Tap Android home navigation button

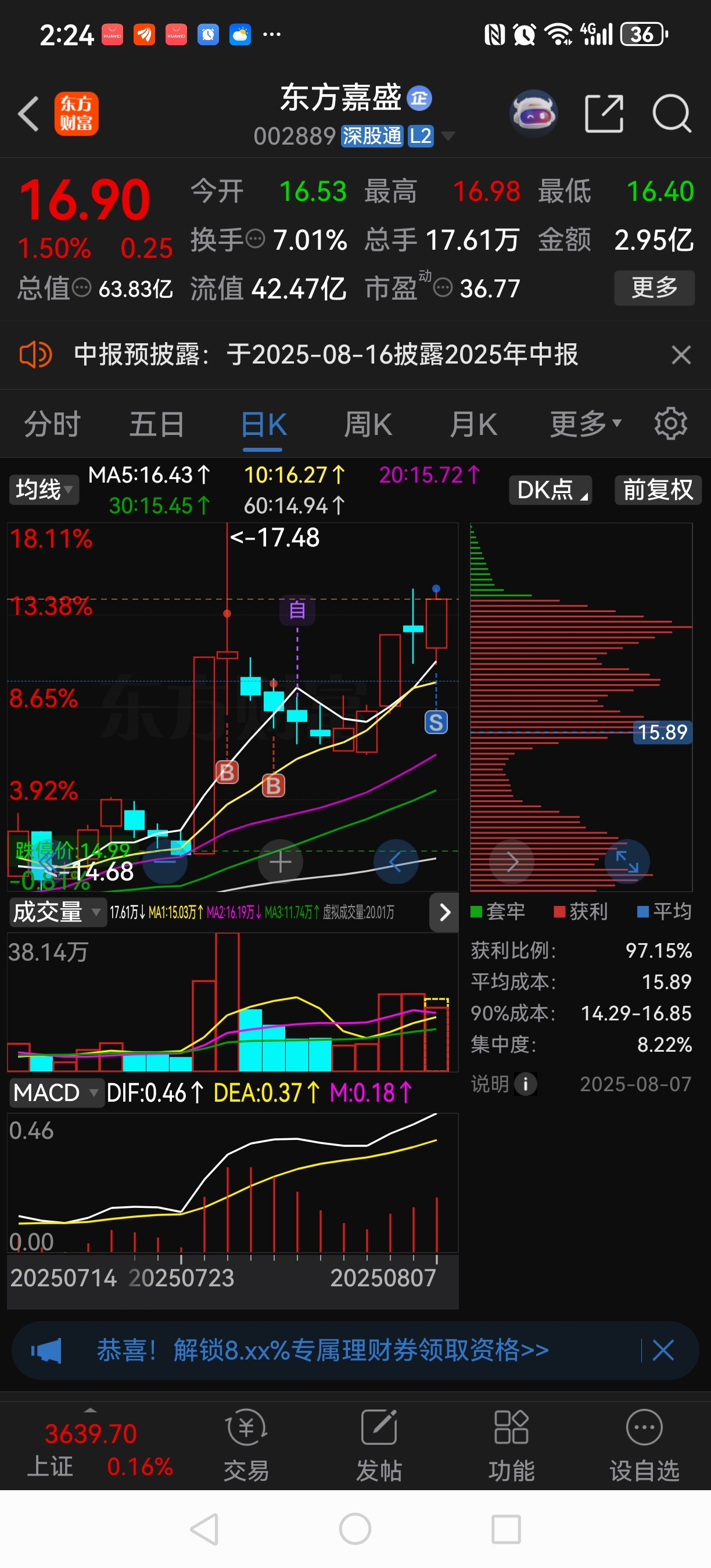click(x=355, y=1529)
